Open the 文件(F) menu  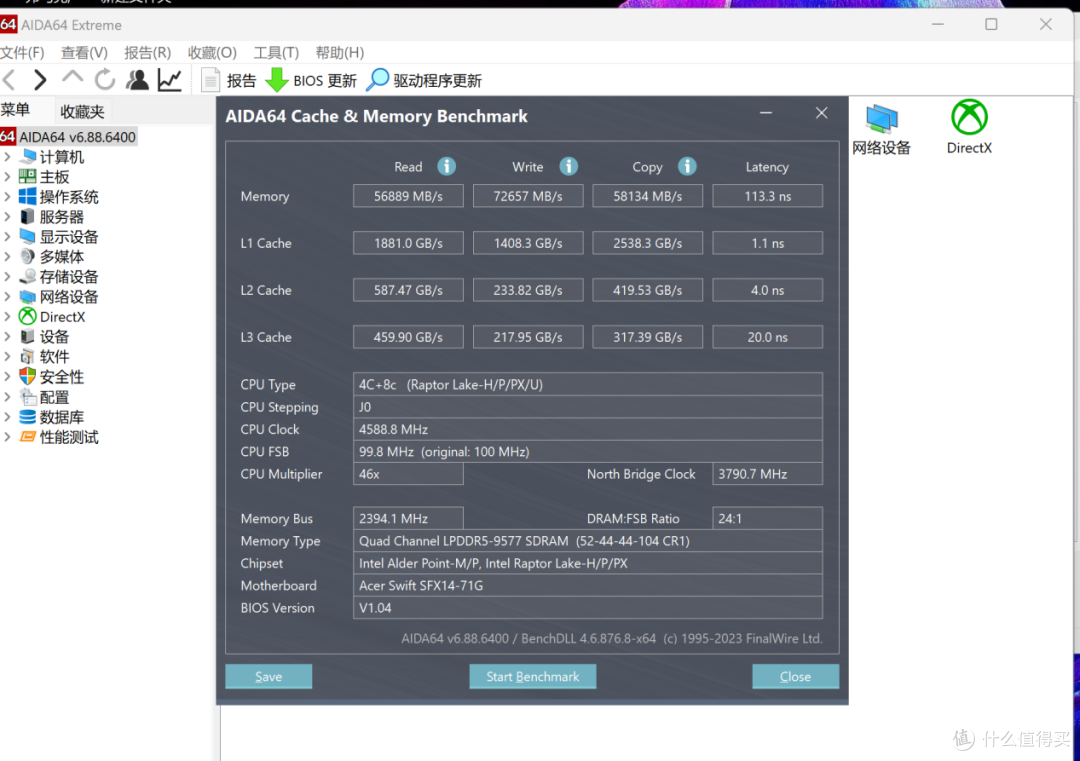[x=22, y=53]
